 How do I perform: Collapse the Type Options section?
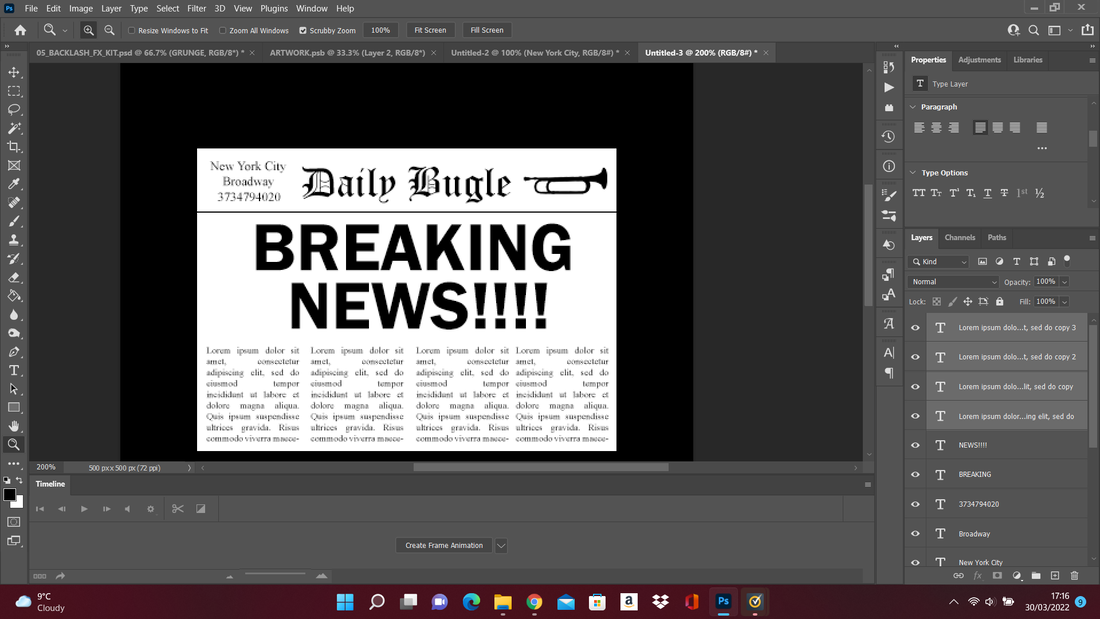click(913, 173)
